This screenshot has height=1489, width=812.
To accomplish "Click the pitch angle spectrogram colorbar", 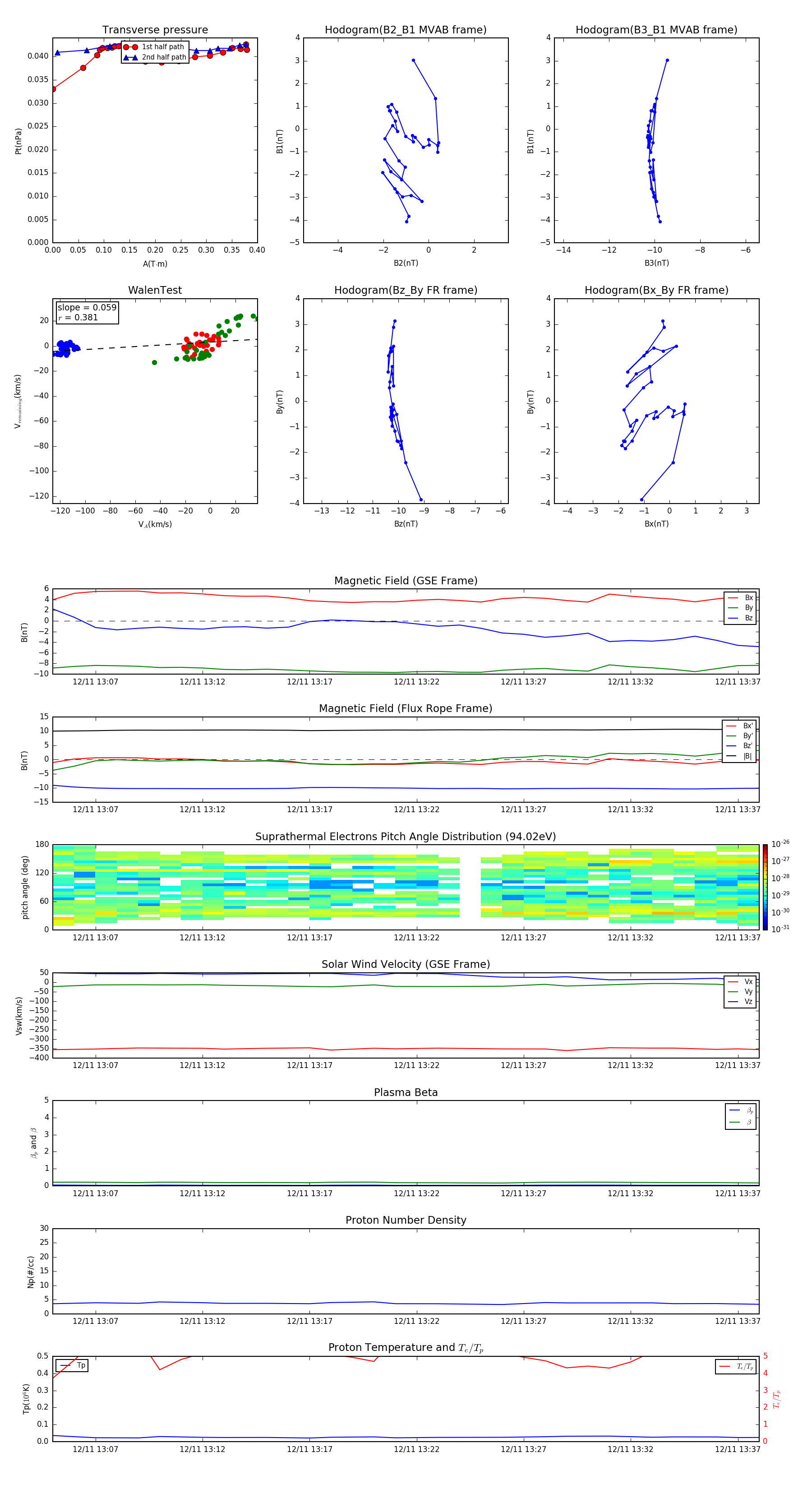I will [765, 887].
